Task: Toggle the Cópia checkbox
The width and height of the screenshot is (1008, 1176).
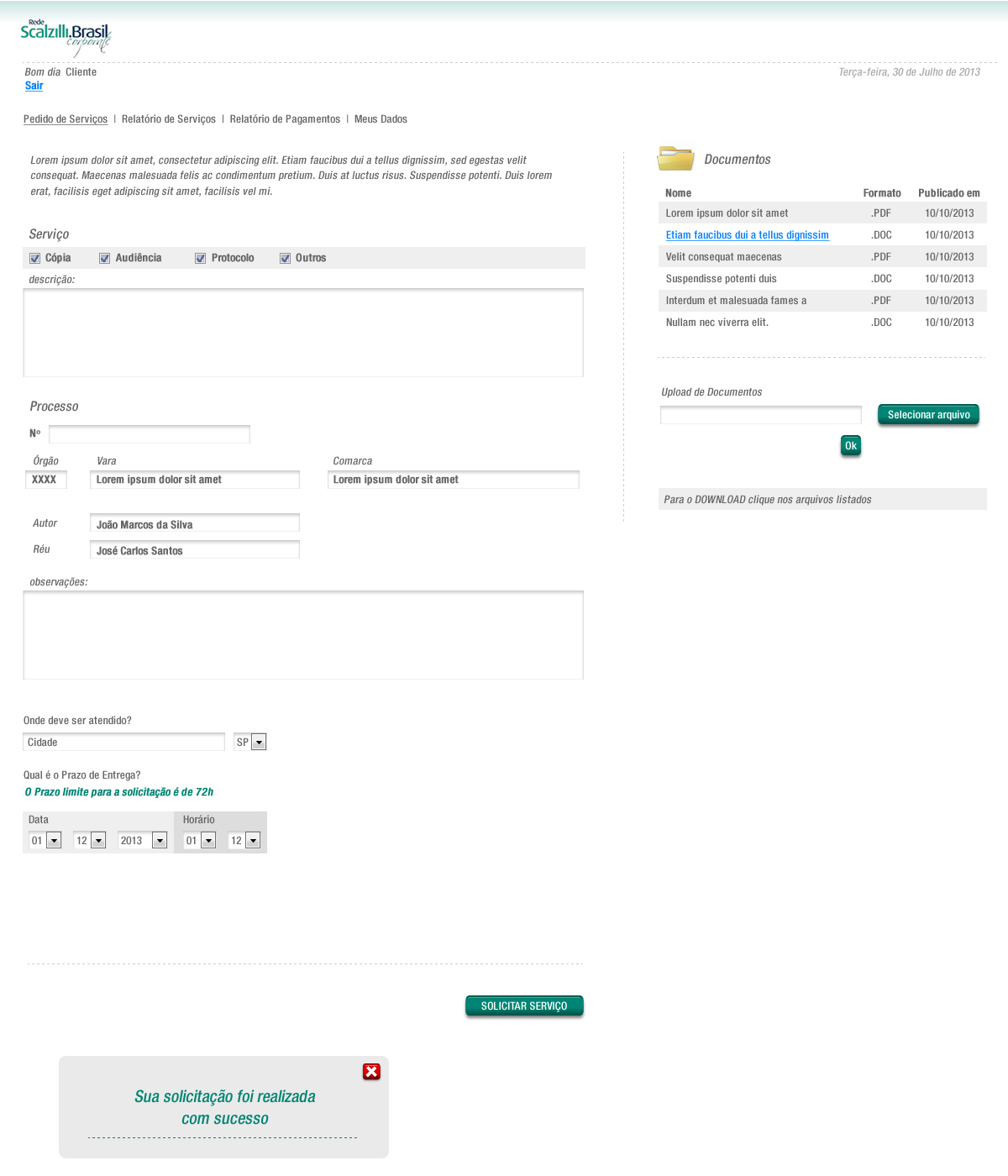Action: 35,258
